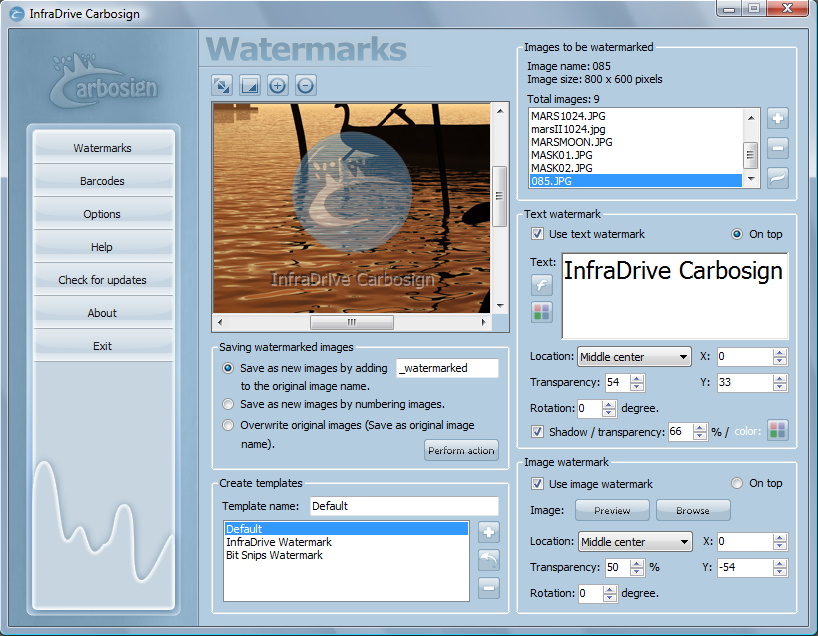Image resolution: width=818 pixels, height=636 pixels.
Task: Toggle the Shadow checkbox
Action: coord(537,431)
